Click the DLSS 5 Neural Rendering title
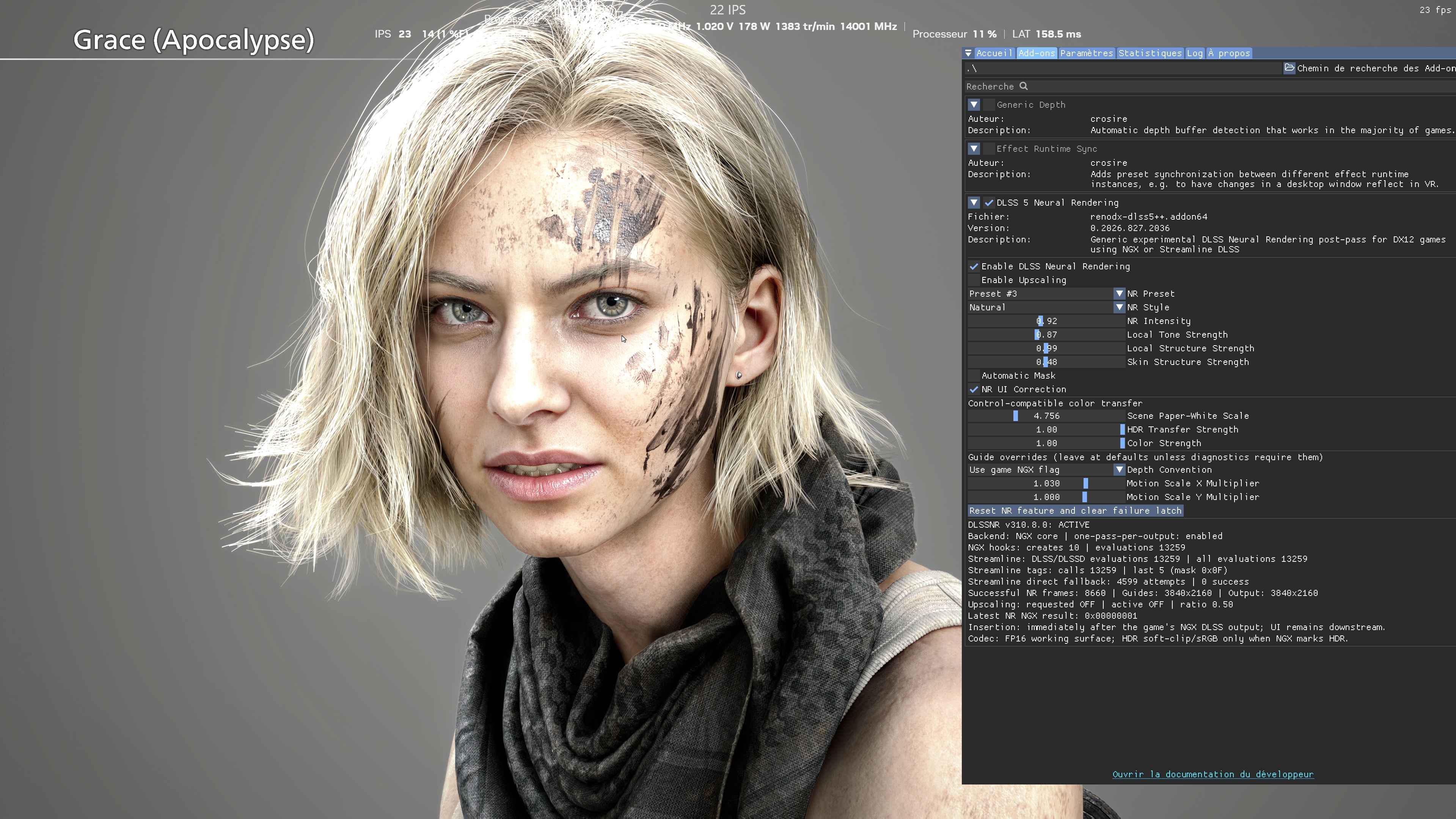 (x=1057, y=202)
